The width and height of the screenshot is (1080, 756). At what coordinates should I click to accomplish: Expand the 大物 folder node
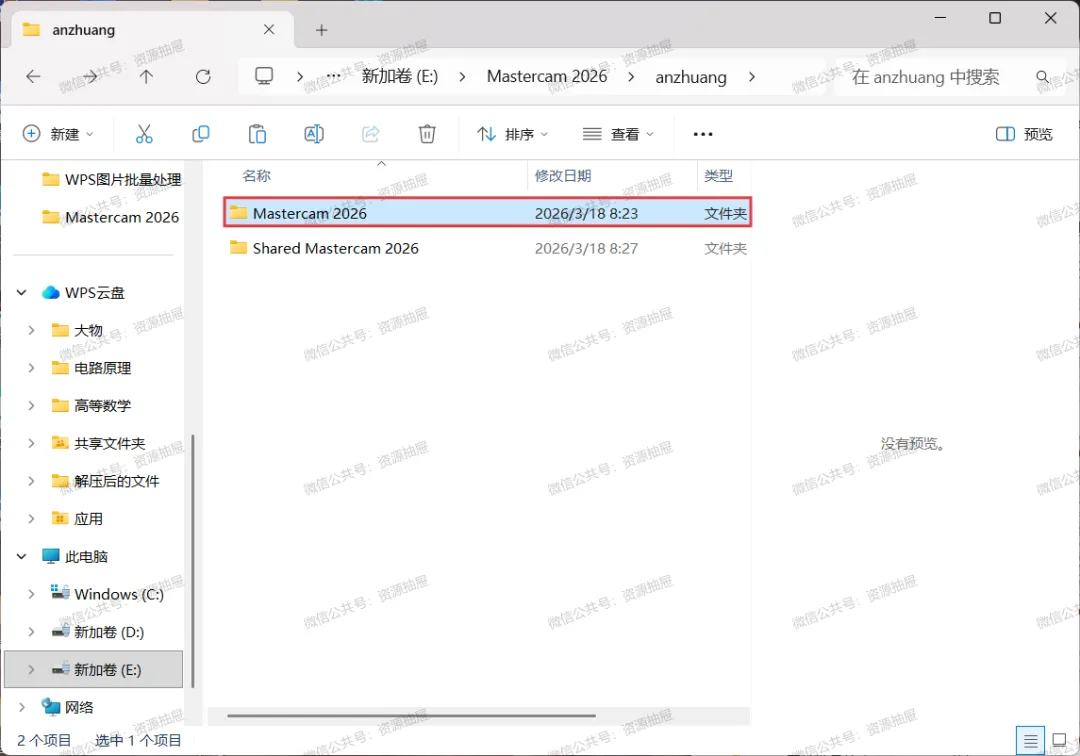(31, 330)
